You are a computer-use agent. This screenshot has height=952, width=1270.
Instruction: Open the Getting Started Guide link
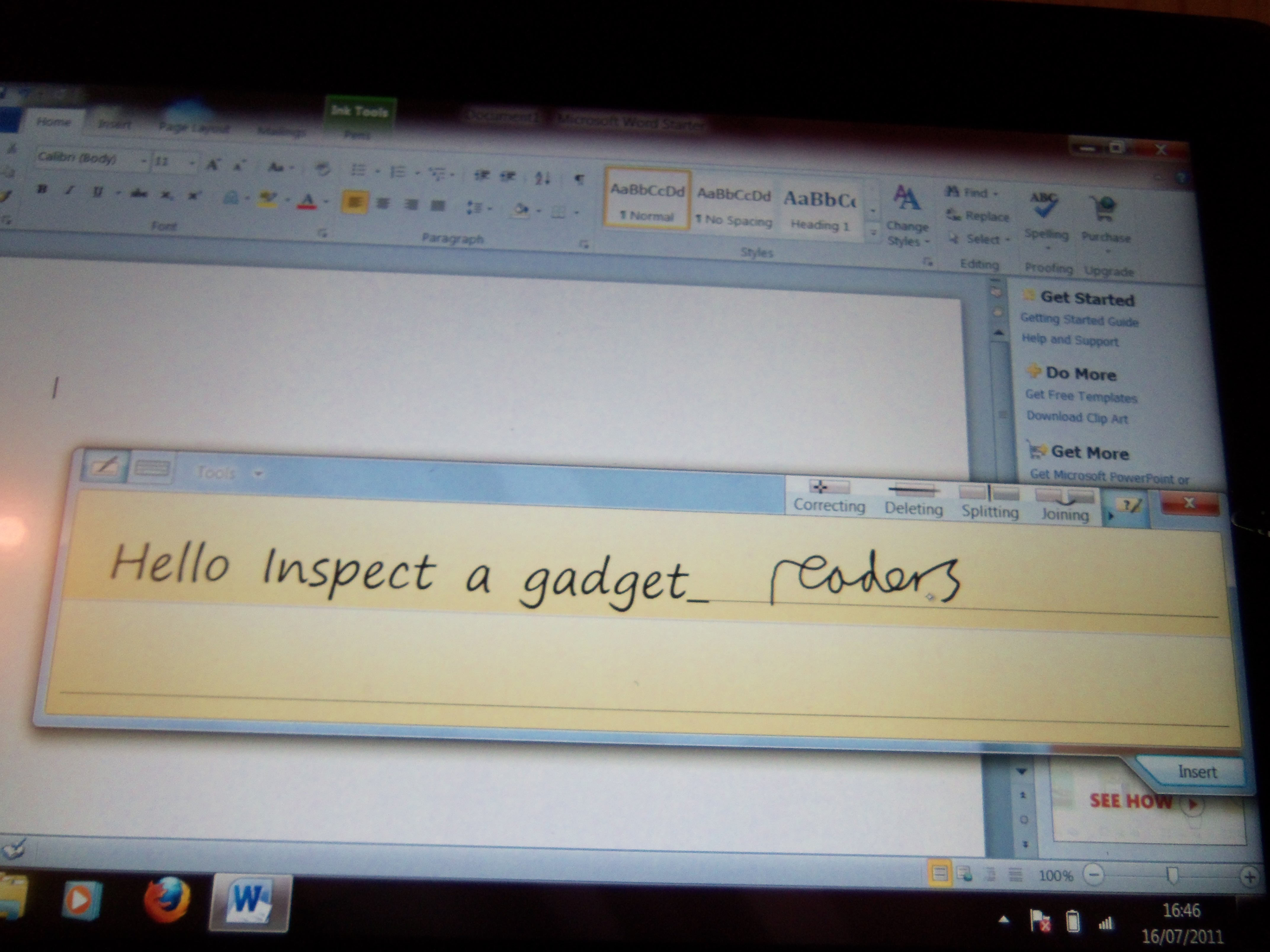(x=1079, y=320)
